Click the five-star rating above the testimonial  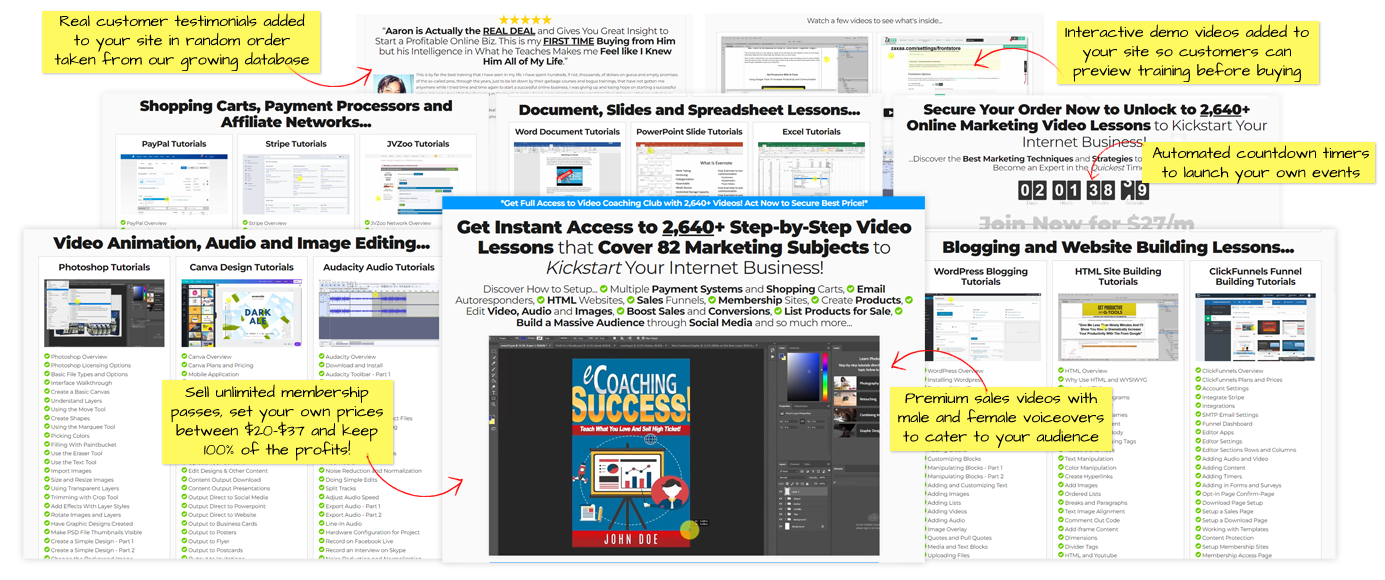tap(523, 19)
